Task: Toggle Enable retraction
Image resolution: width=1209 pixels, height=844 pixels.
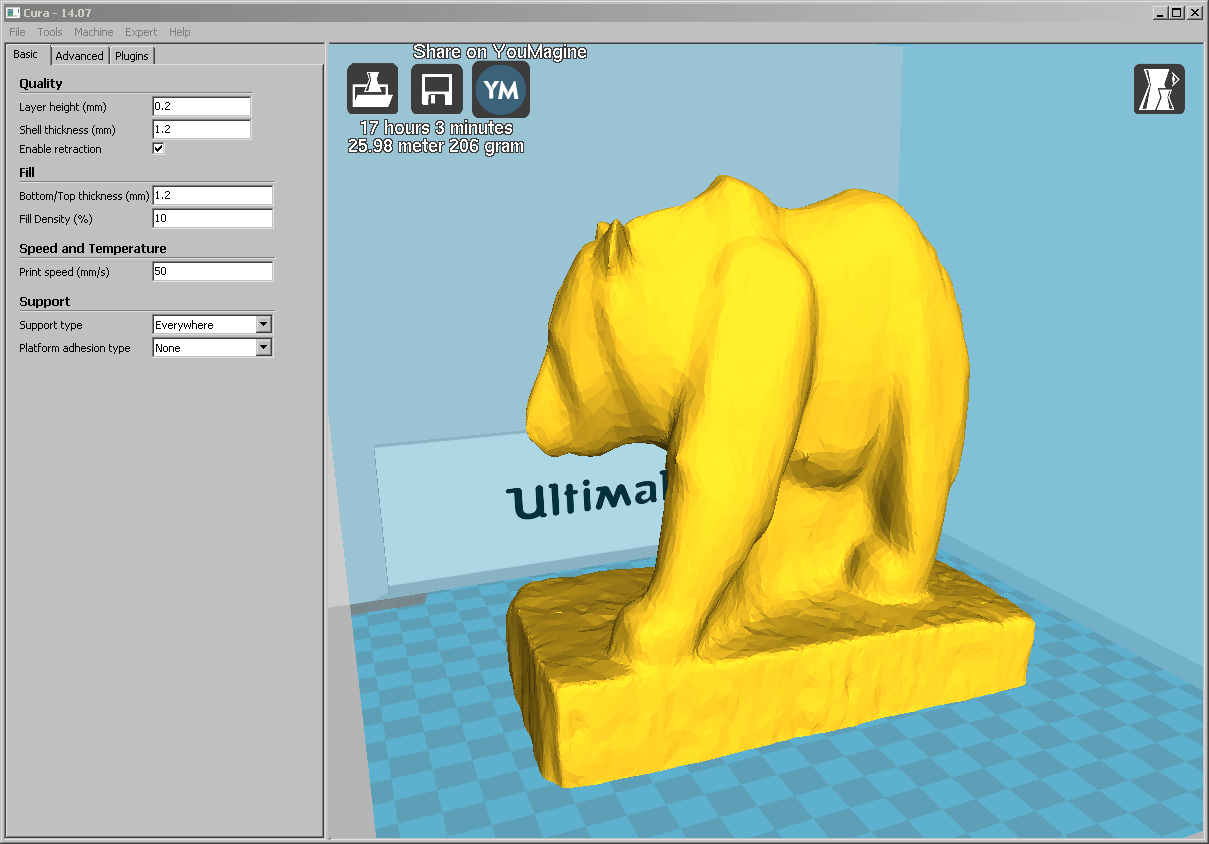Action: pyautogui.click(x=158, y=148)
